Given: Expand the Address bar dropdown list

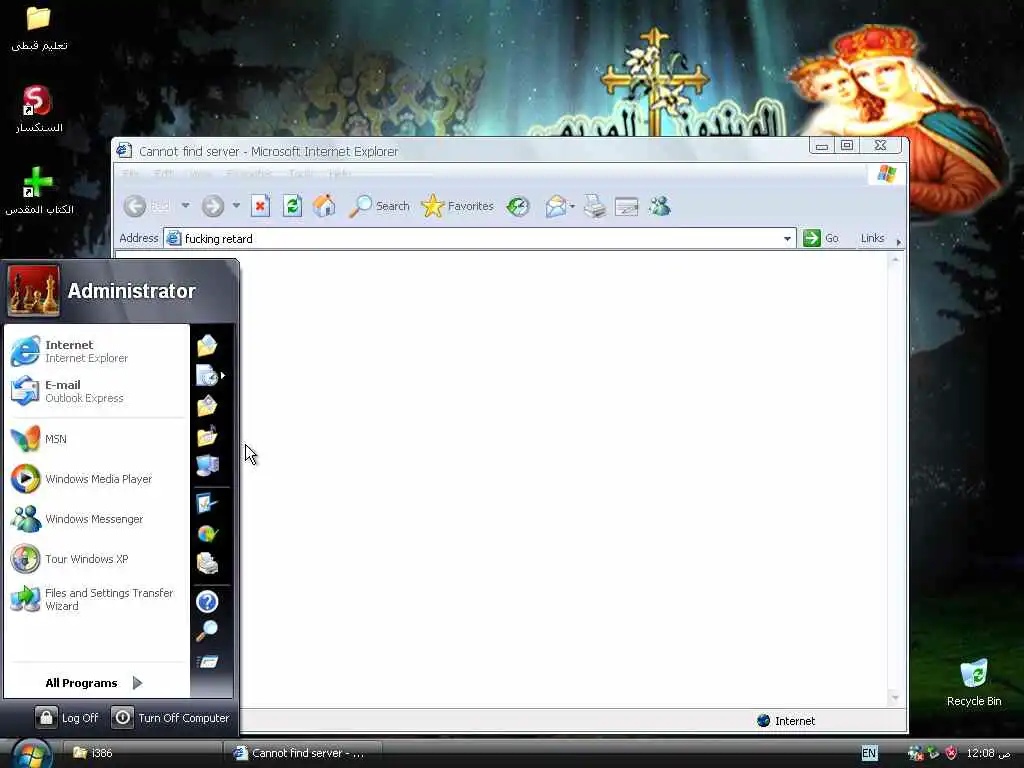Looking at the screenshot, I should click(787, 239).
